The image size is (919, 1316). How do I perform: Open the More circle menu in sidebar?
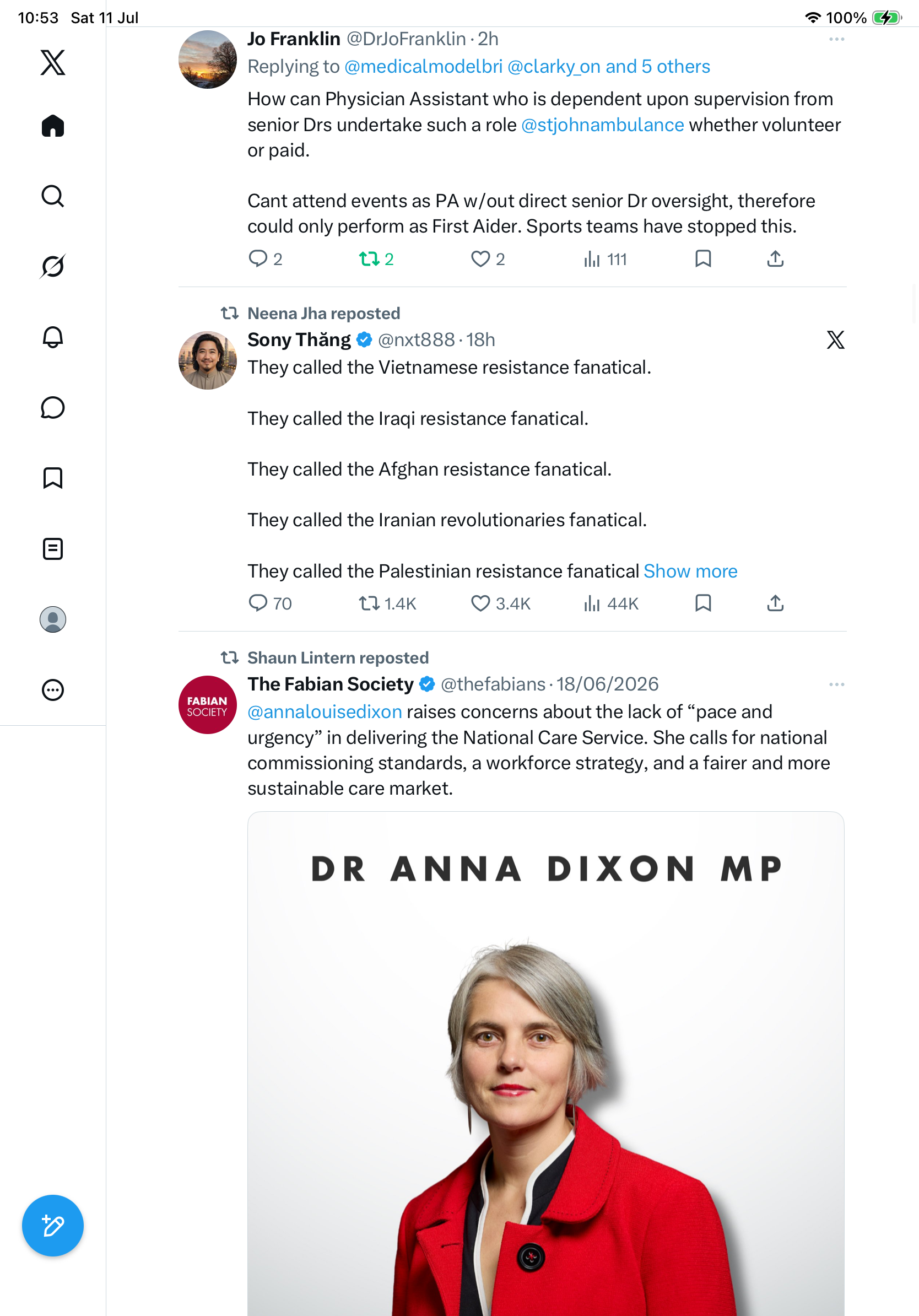tap(53, 689)
